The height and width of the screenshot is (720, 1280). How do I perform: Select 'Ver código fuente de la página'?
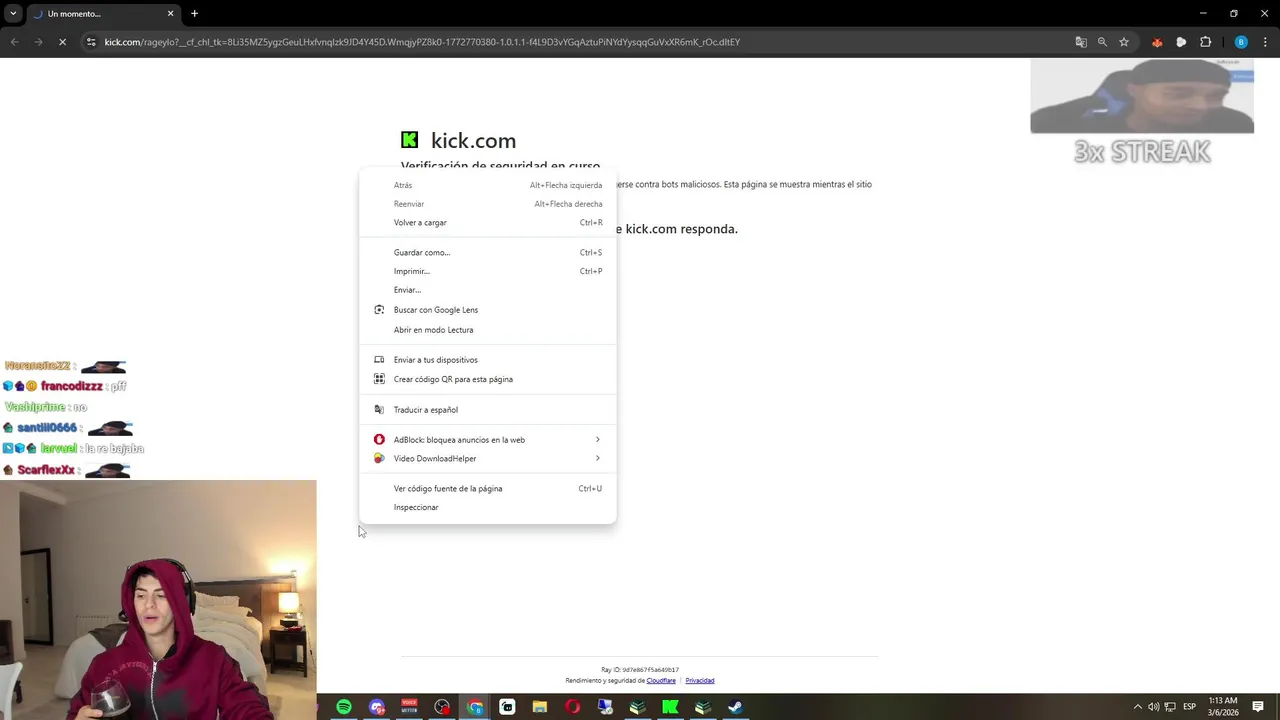click(x=488, y=489)
